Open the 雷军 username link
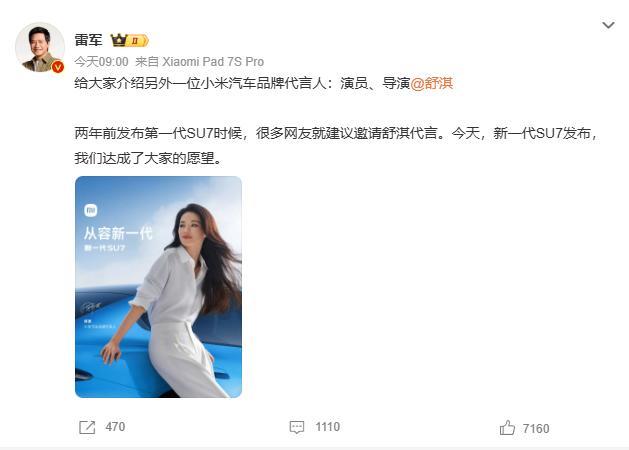The width and height of the screenshot is (629, 450). [x=88, y=40]
